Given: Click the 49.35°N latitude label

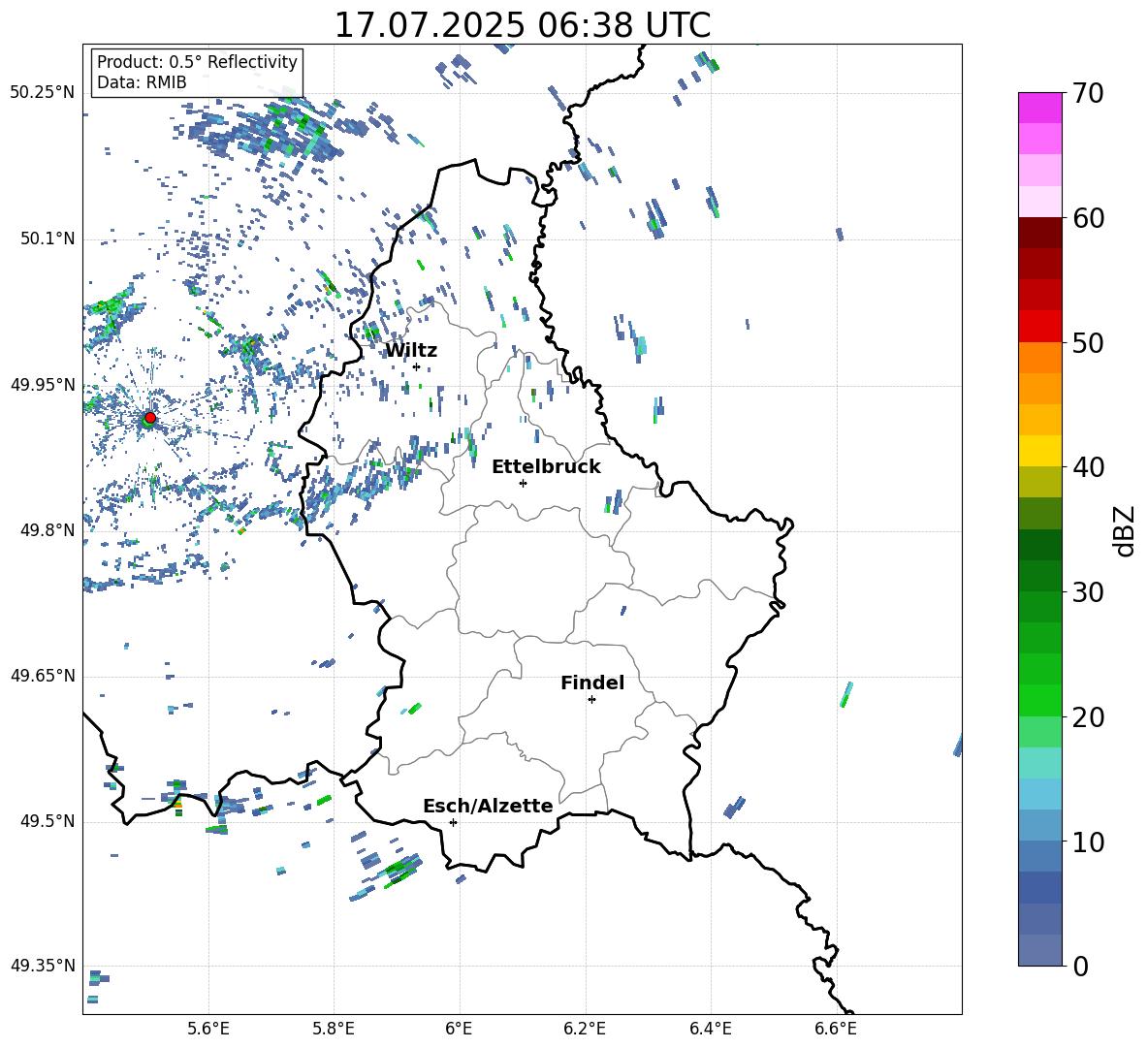Looking at the screenshot, I should pos(43,966).
